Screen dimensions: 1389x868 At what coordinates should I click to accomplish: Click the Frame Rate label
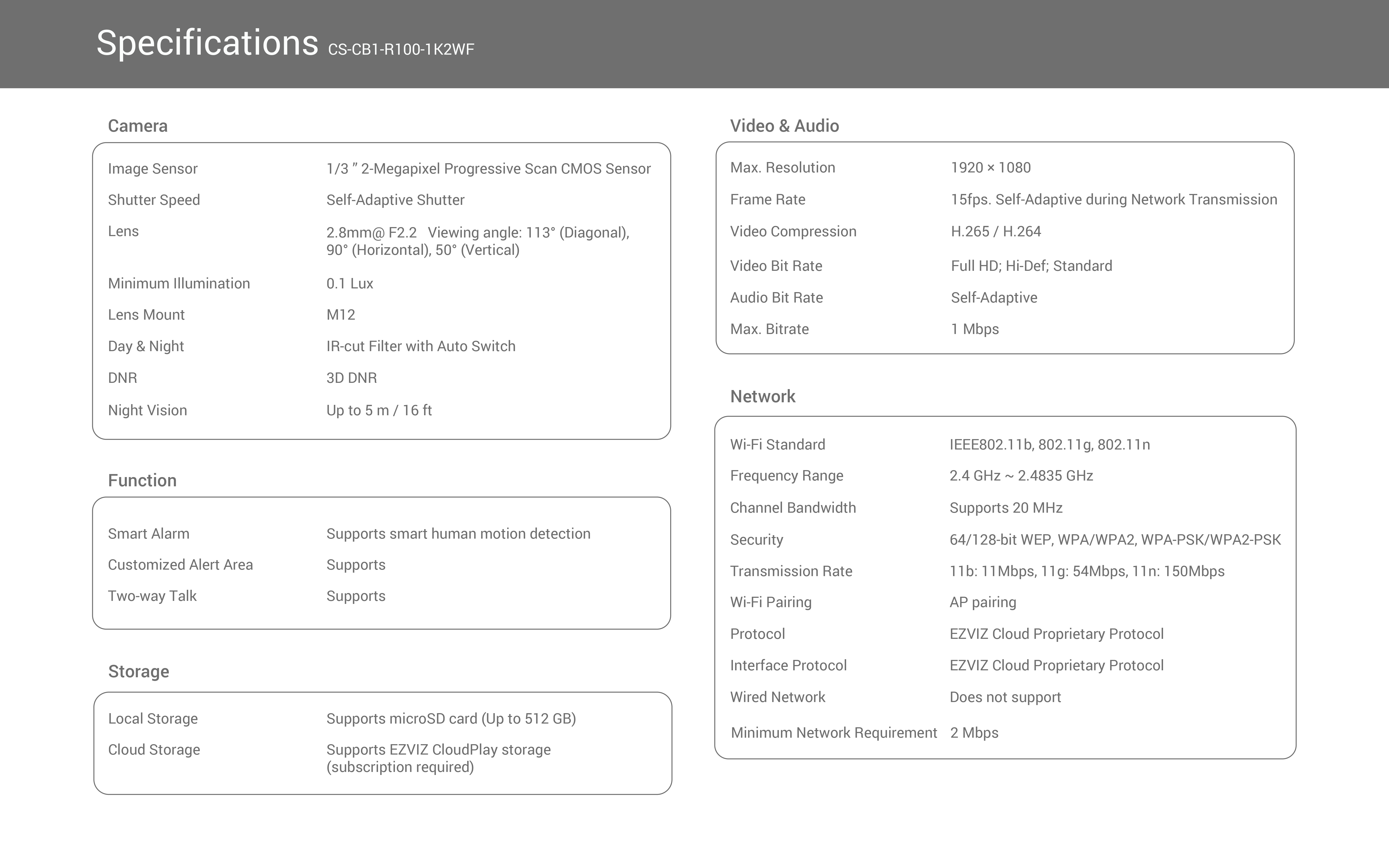point(768,199)
